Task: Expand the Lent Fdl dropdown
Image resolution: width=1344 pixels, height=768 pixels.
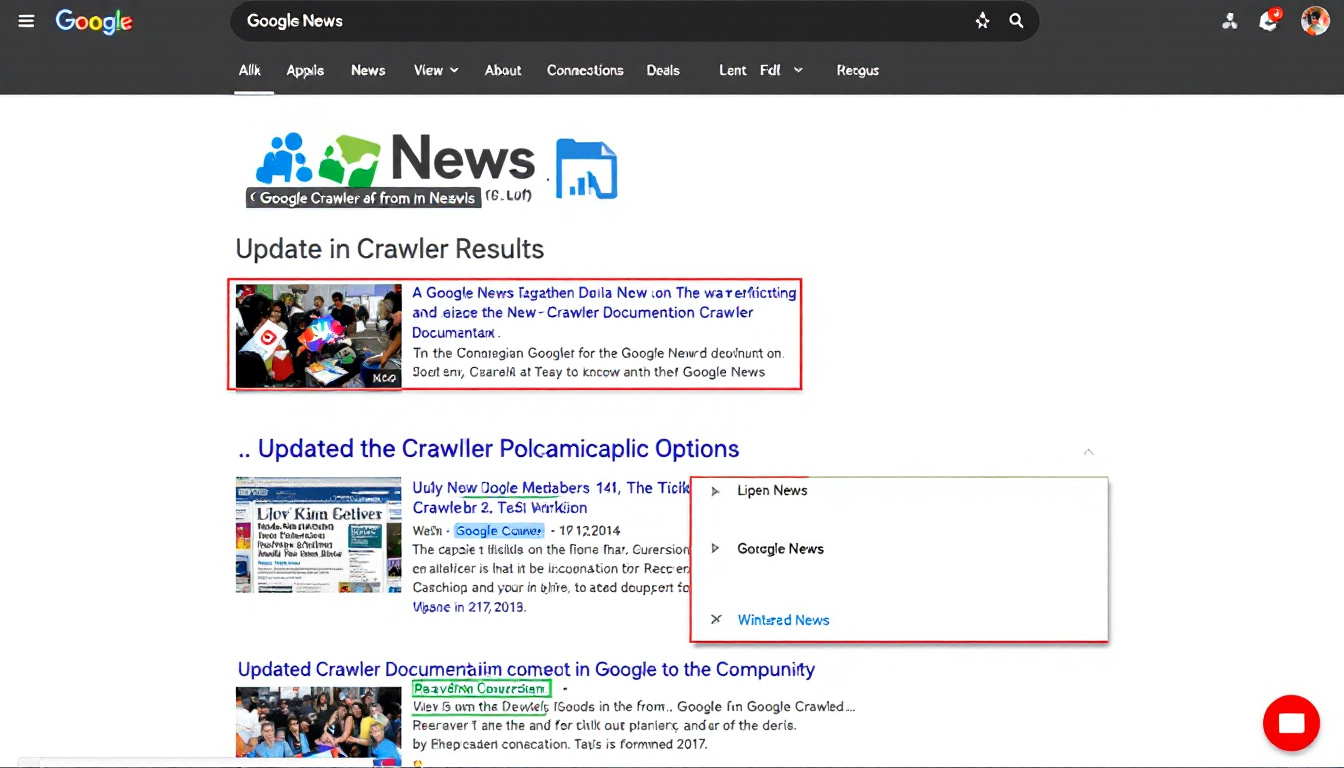Action: (x=761, y=70)
